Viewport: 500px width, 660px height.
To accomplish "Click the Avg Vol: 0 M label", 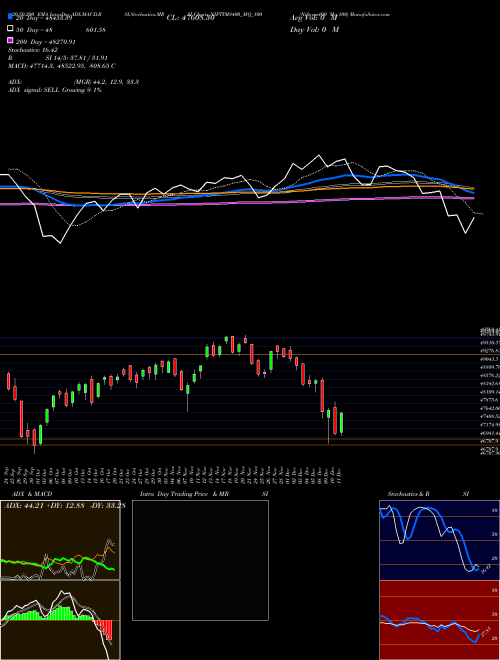I will (314, 18).
